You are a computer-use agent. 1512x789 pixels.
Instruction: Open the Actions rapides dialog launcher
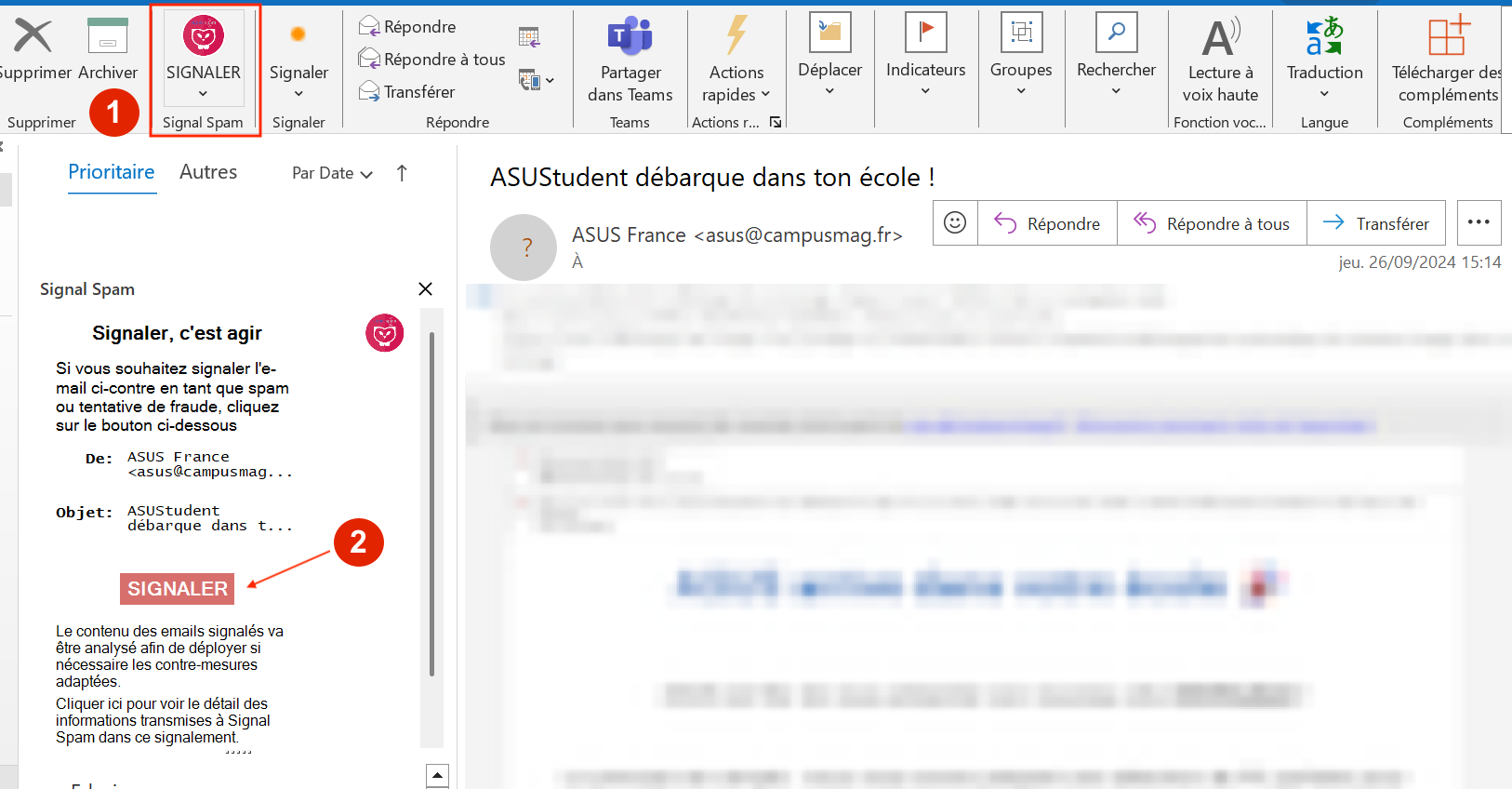[x=776, y=122]
